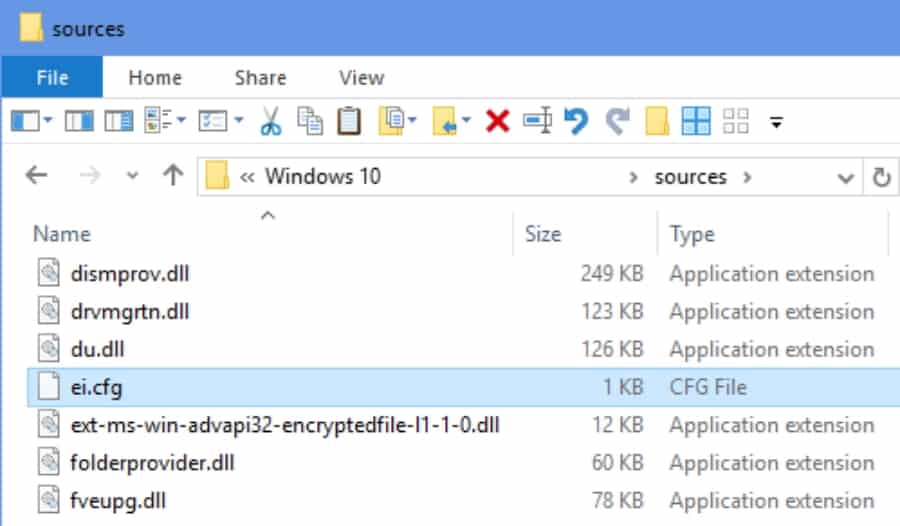Image resolution: width=900 pixels, height=526 pixels.
Task: Click the du.dll file icon
Action: tap(49, 348)
